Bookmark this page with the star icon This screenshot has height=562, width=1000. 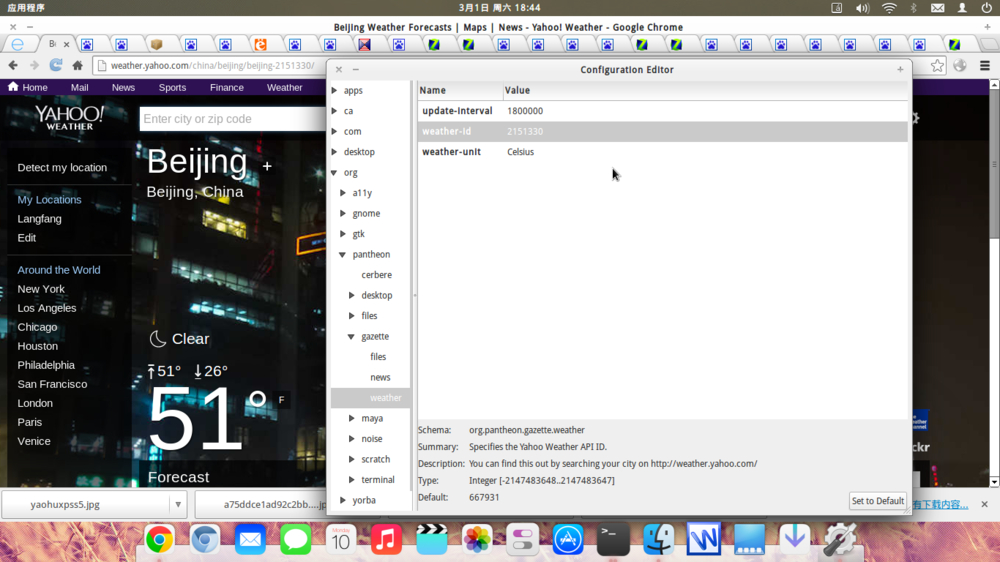point(937,66)
